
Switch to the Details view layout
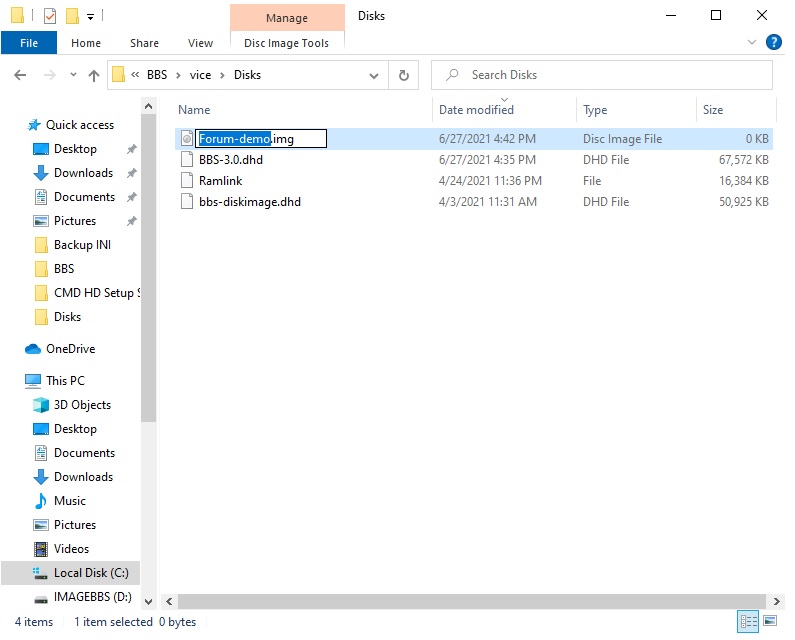coord(748,621)
